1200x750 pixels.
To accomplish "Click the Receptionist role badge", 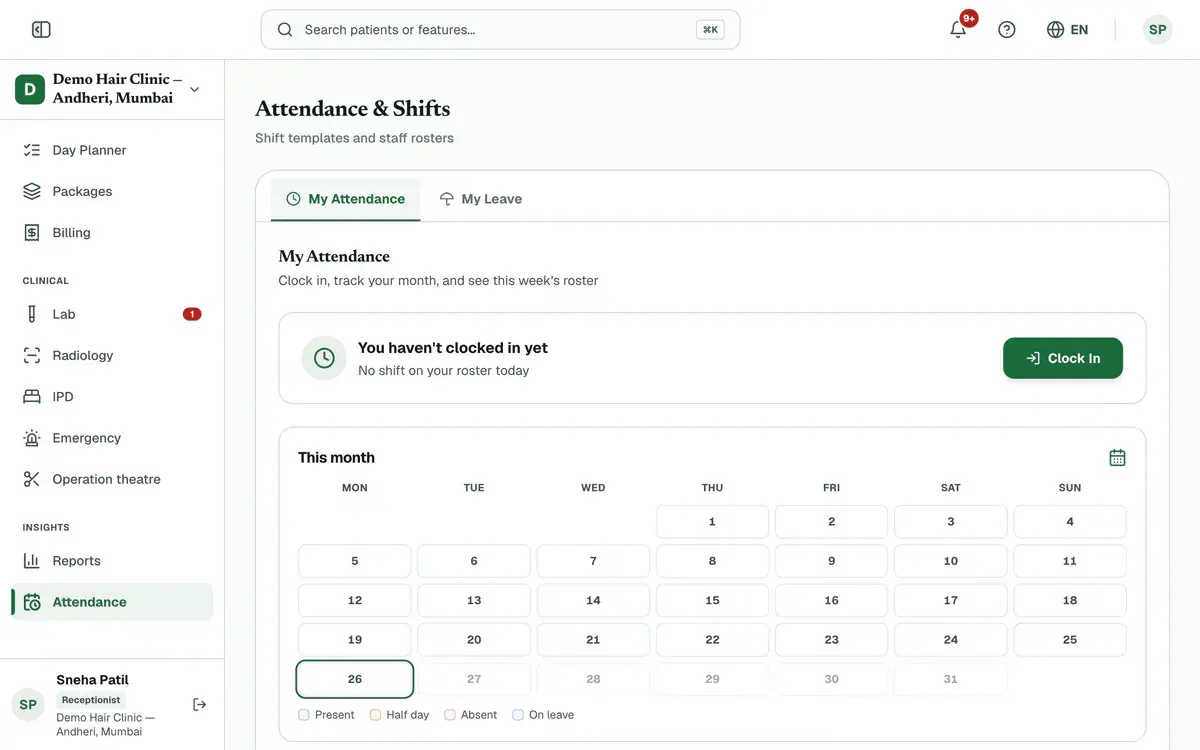I will point(91,700).
